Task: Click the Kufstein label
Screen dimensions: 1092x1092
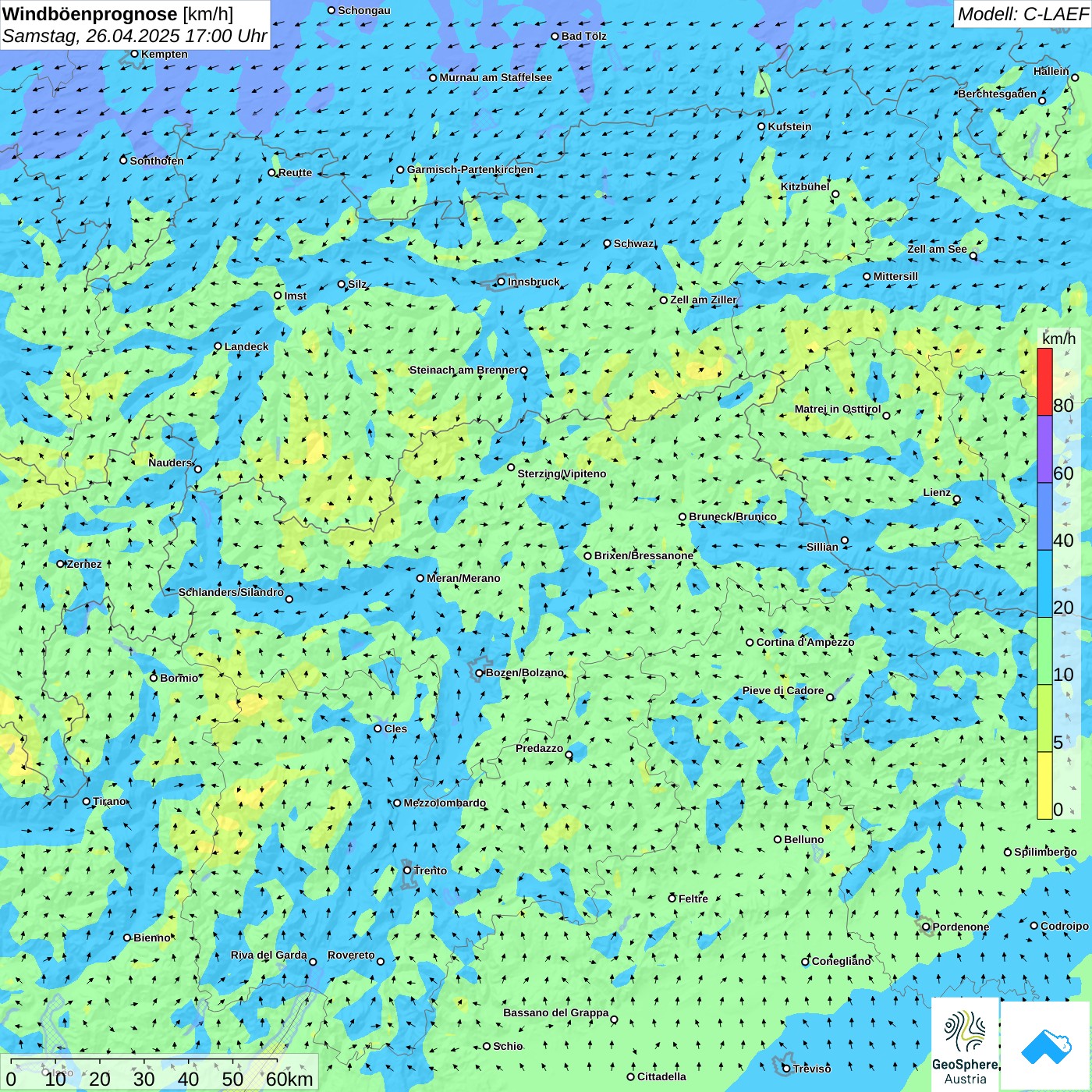Action: tap(790, 126)
